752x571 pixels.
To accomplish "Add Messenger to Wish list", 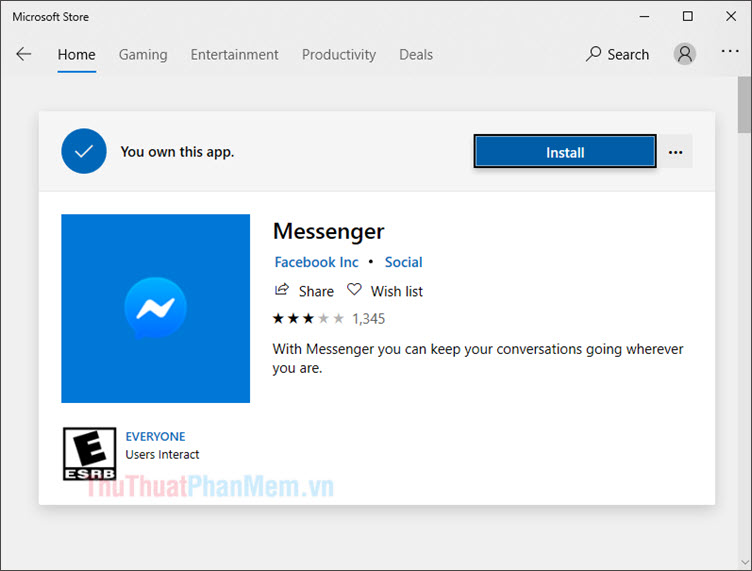I will coord(385,291).
